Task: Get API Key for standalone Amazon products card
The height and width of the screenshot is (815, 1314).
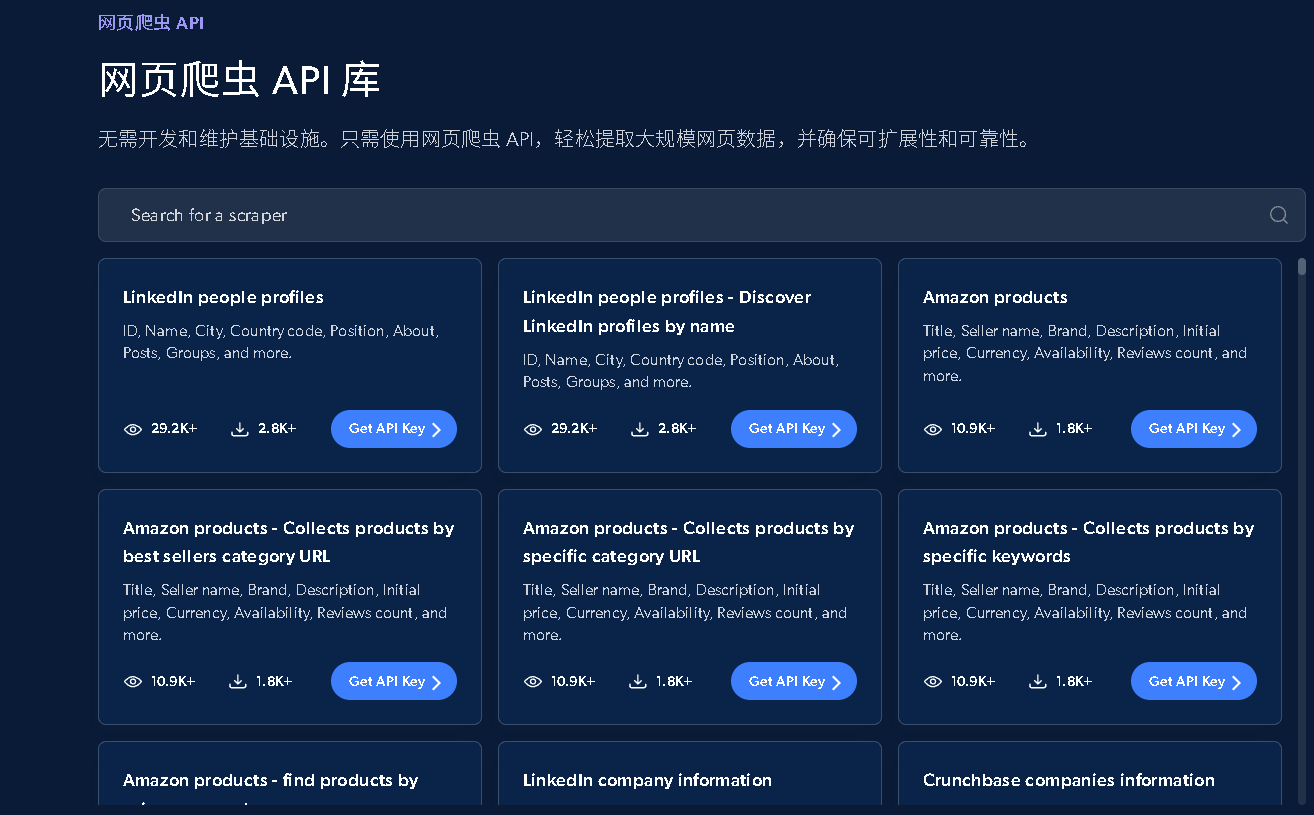Action: pyautogui.click(x=1194, y=429)
